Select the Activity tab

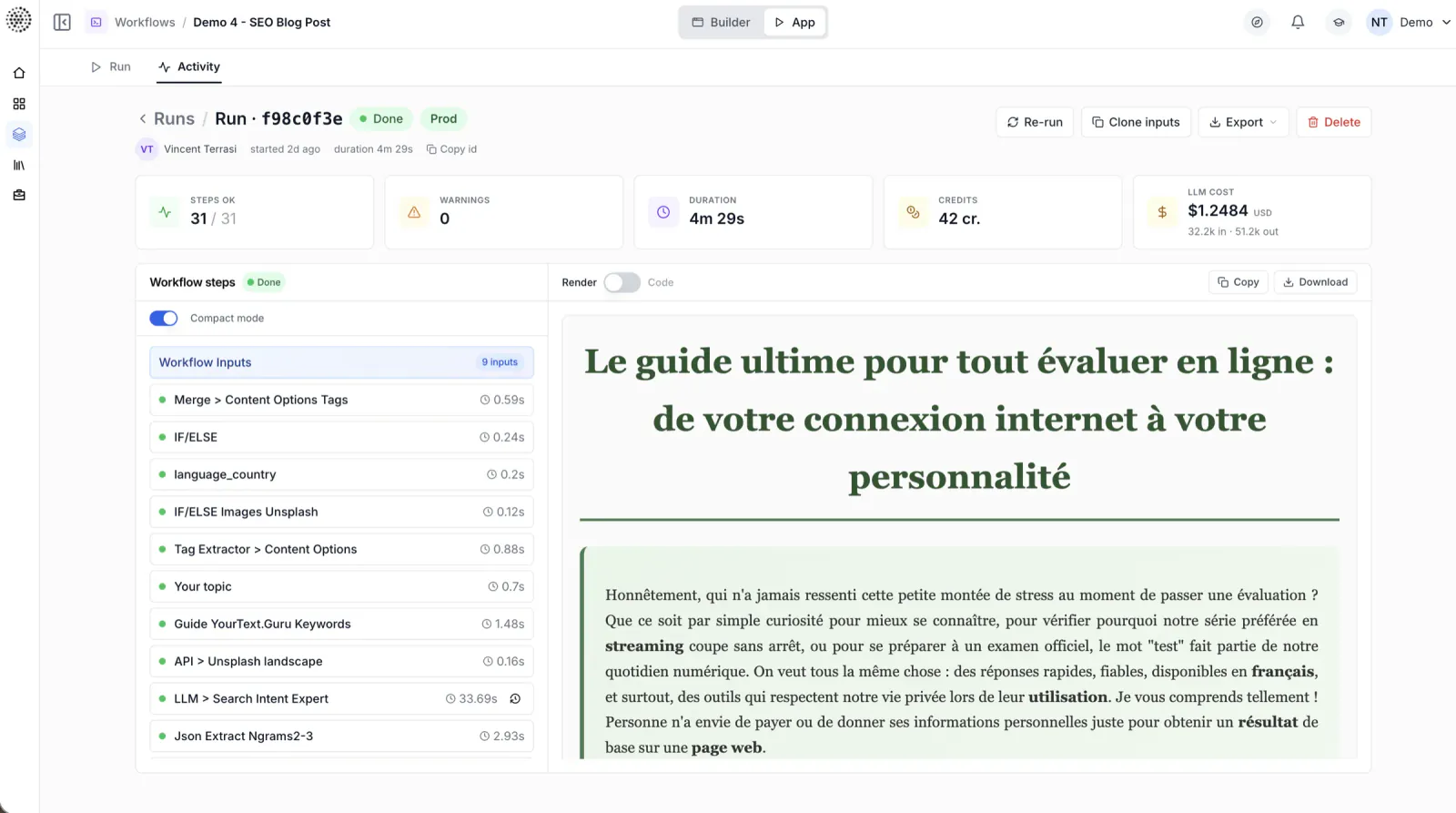189,66
